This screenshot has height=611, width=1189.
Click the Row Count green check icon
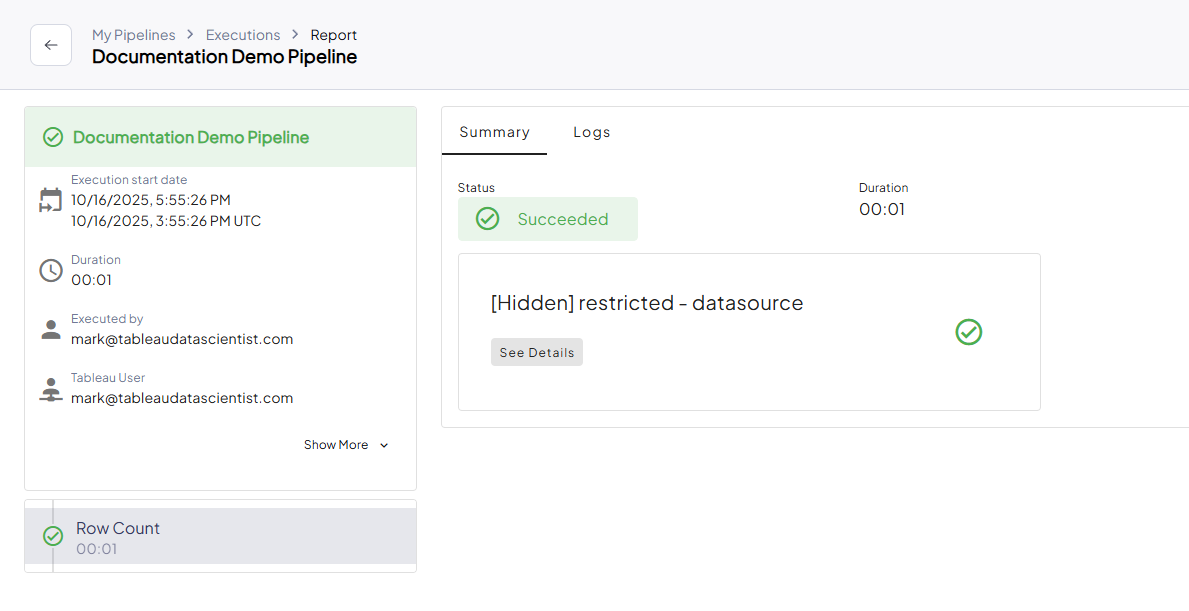point(53,536)
